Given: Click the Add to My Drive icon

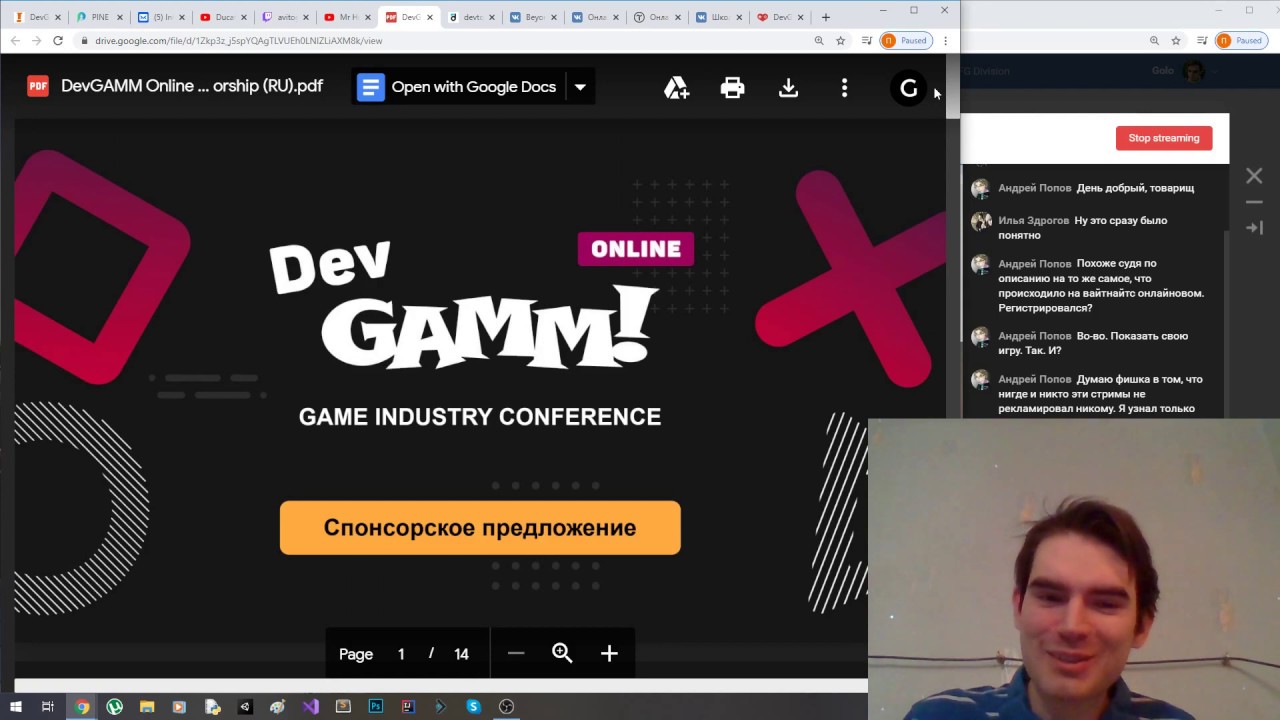Looking at the screenshot, I should [x=677, y=88].
